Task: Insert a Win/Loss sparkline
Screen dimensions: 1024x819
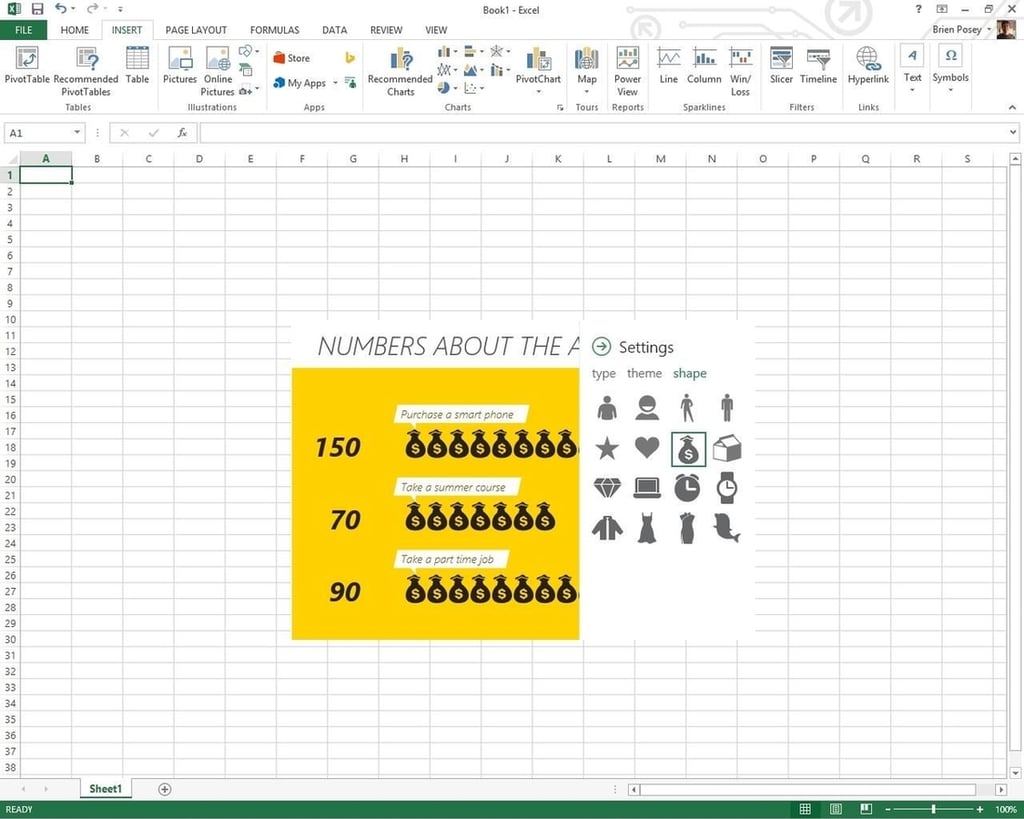Action: [740, 71]
